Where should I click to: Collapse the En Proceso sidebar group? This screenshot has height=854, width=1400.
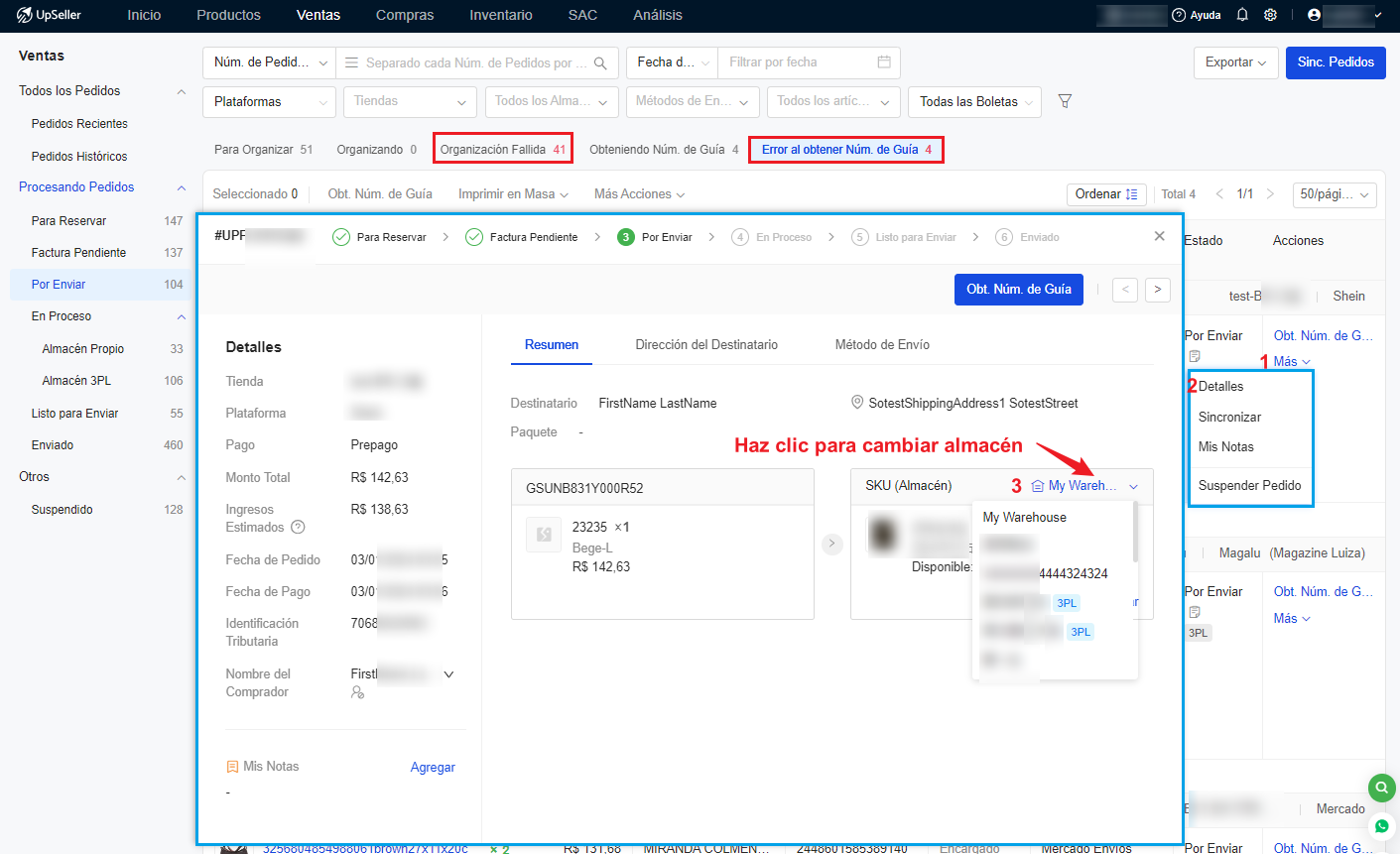[181, 316]
